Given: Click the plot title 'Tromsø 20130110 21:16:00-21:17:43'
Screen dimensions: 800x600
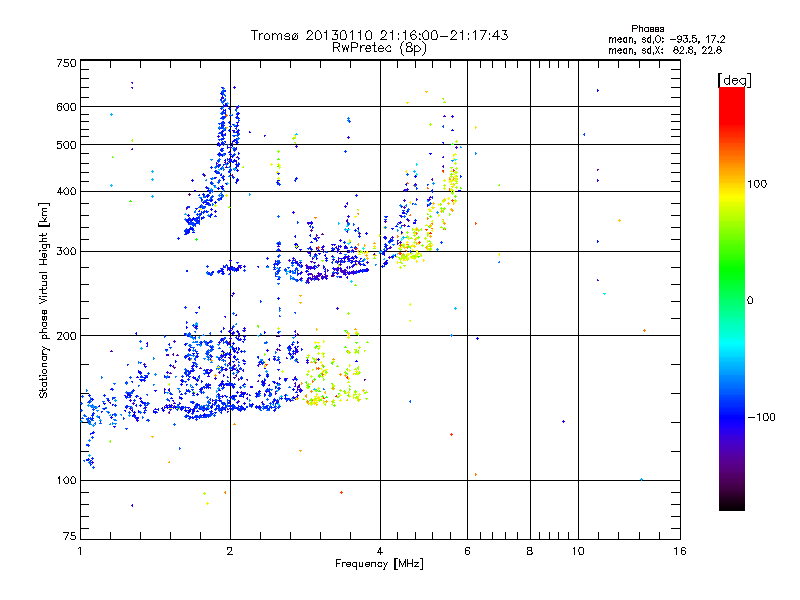Looking at the screenshot, I should [379, 35].
